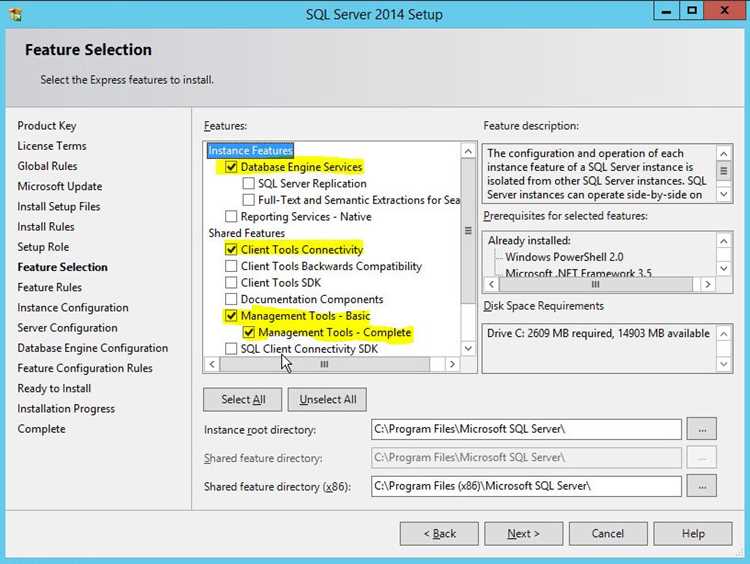Check Client Tools Backwards Compatibility
The width and height of the screenshot is (750, 564).
pos(231,266)
